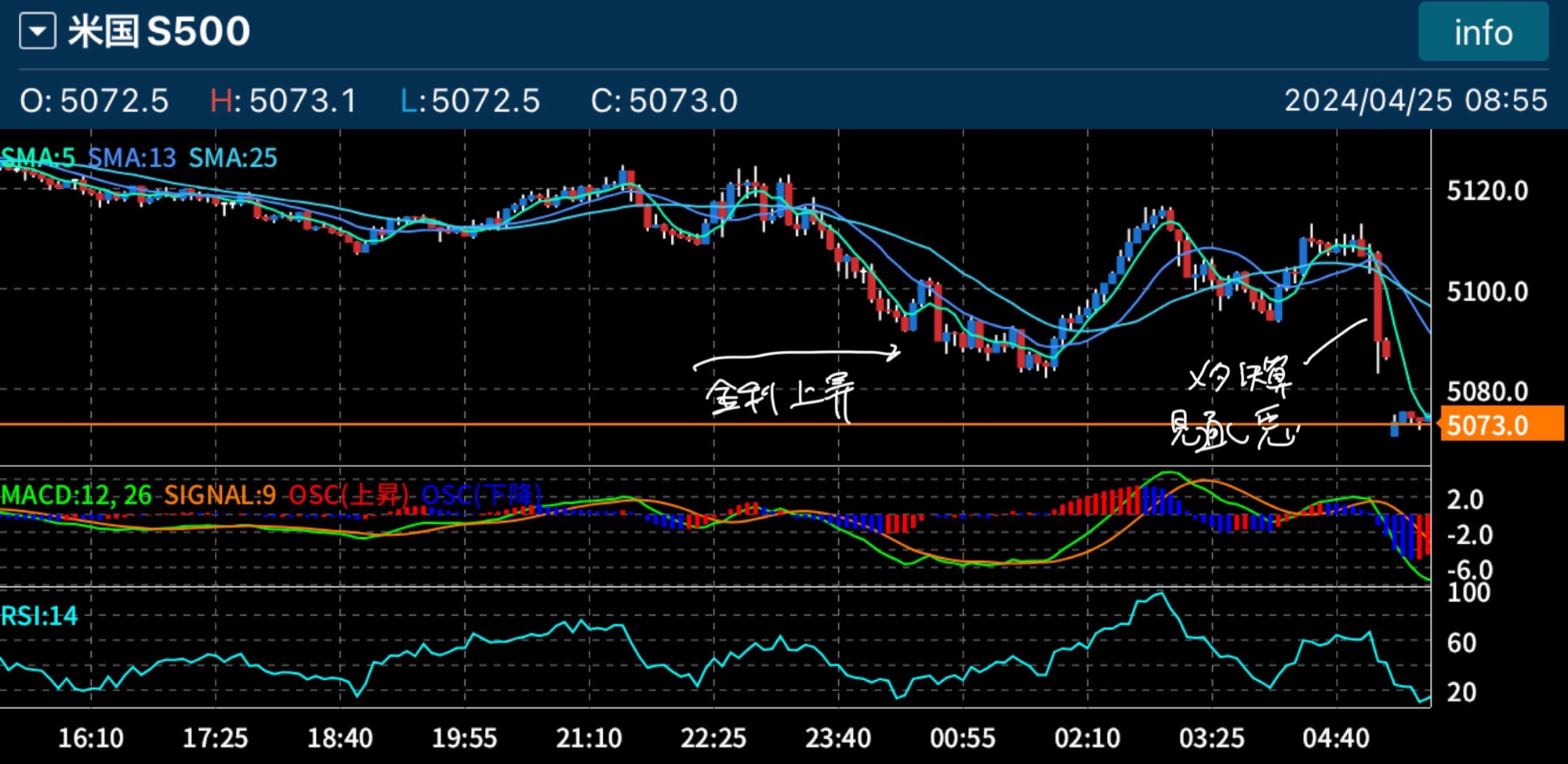Click the 23:40 time axis label
Viewport: 1568px width, 764px height.
837,737
